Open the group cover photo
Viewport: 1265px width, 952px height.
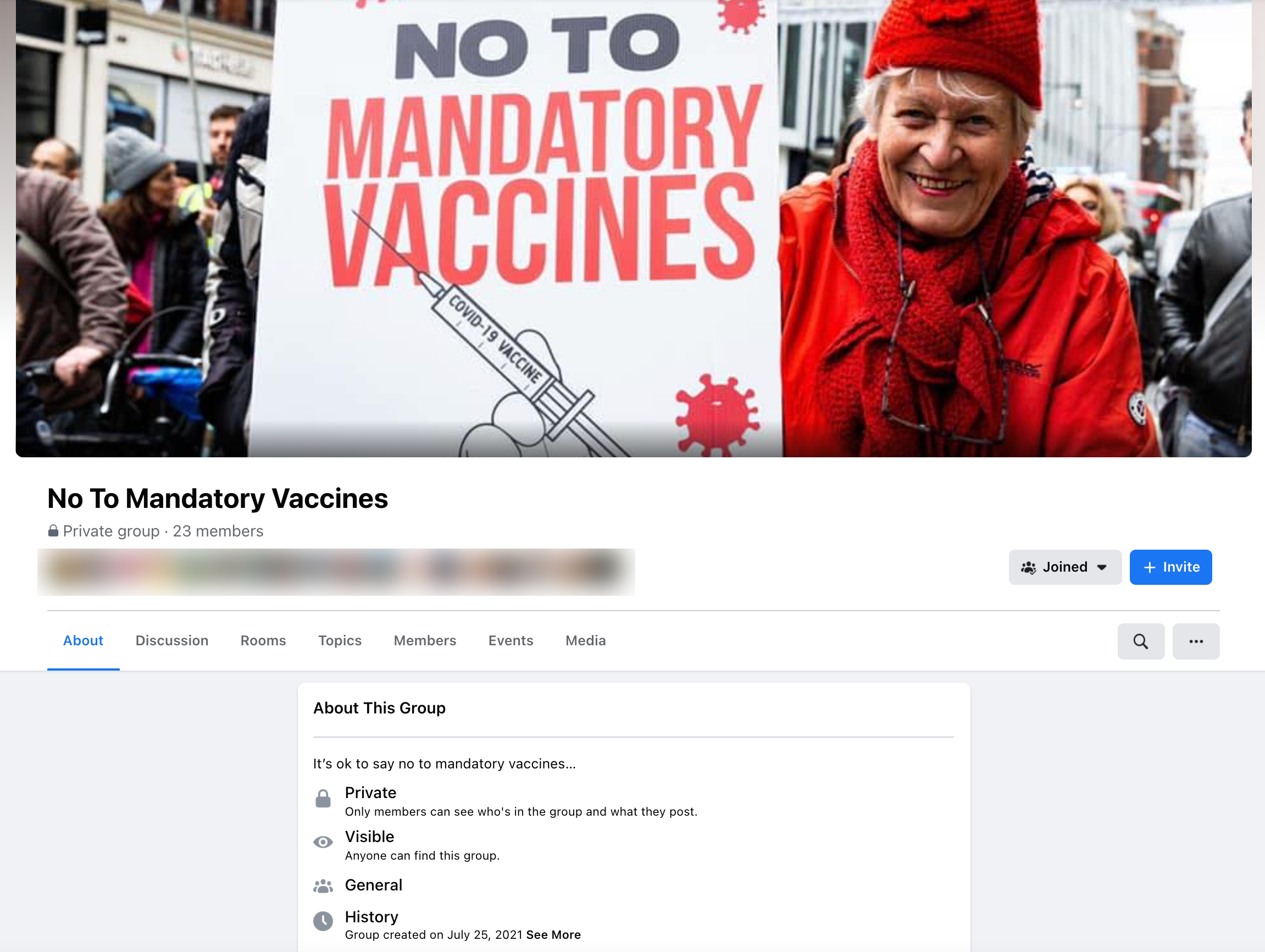(634, 228)
